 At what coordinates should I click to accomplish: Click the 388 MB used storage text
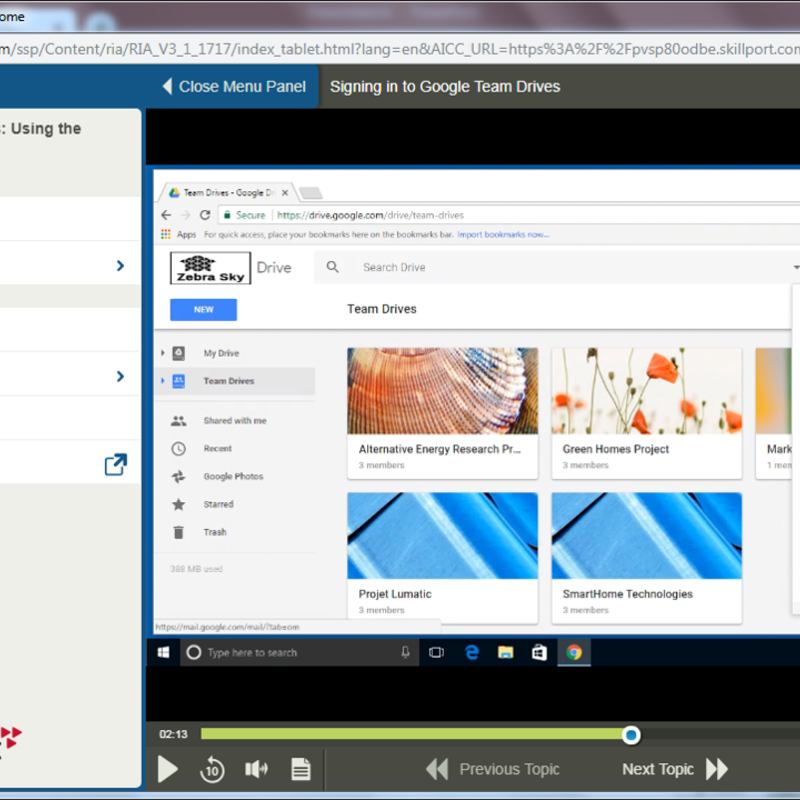pyautogui.click(x=196, y=568)
